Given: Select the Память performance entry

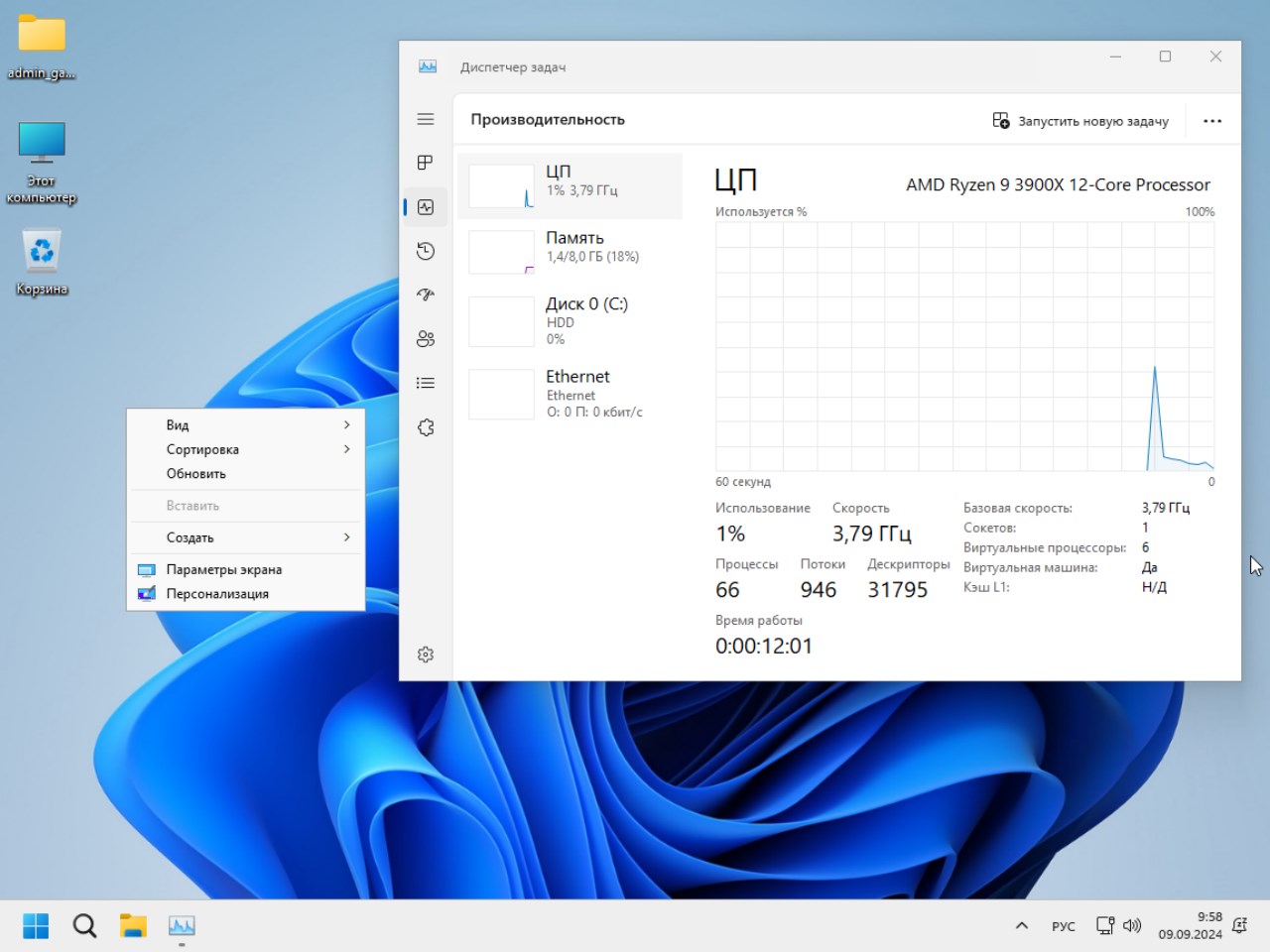Looking at the screenshot, I should [571, 252].
